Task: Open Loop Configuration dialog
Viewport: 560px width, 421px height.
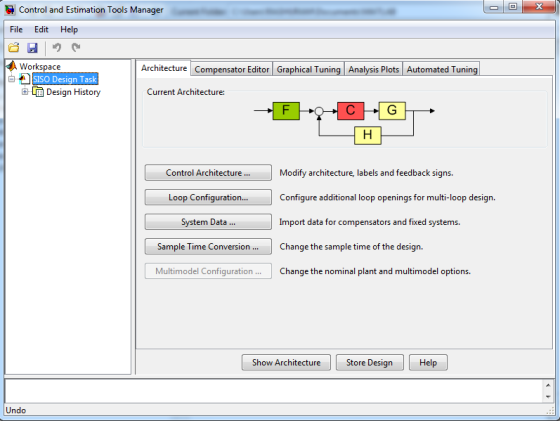Action: point(208,197)
